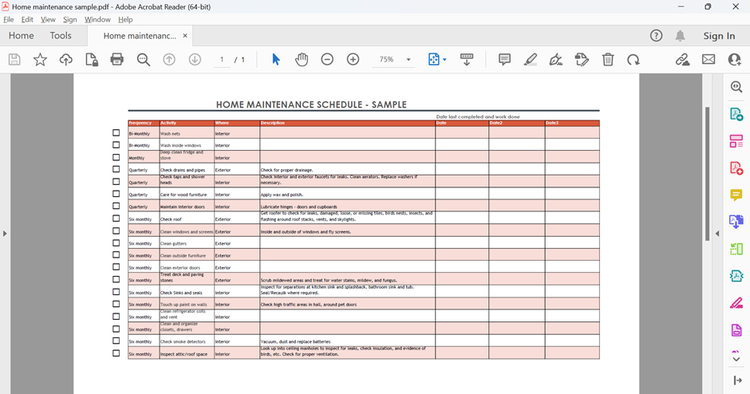Collapse the right tools pane arrow

[x=717, y=233]
